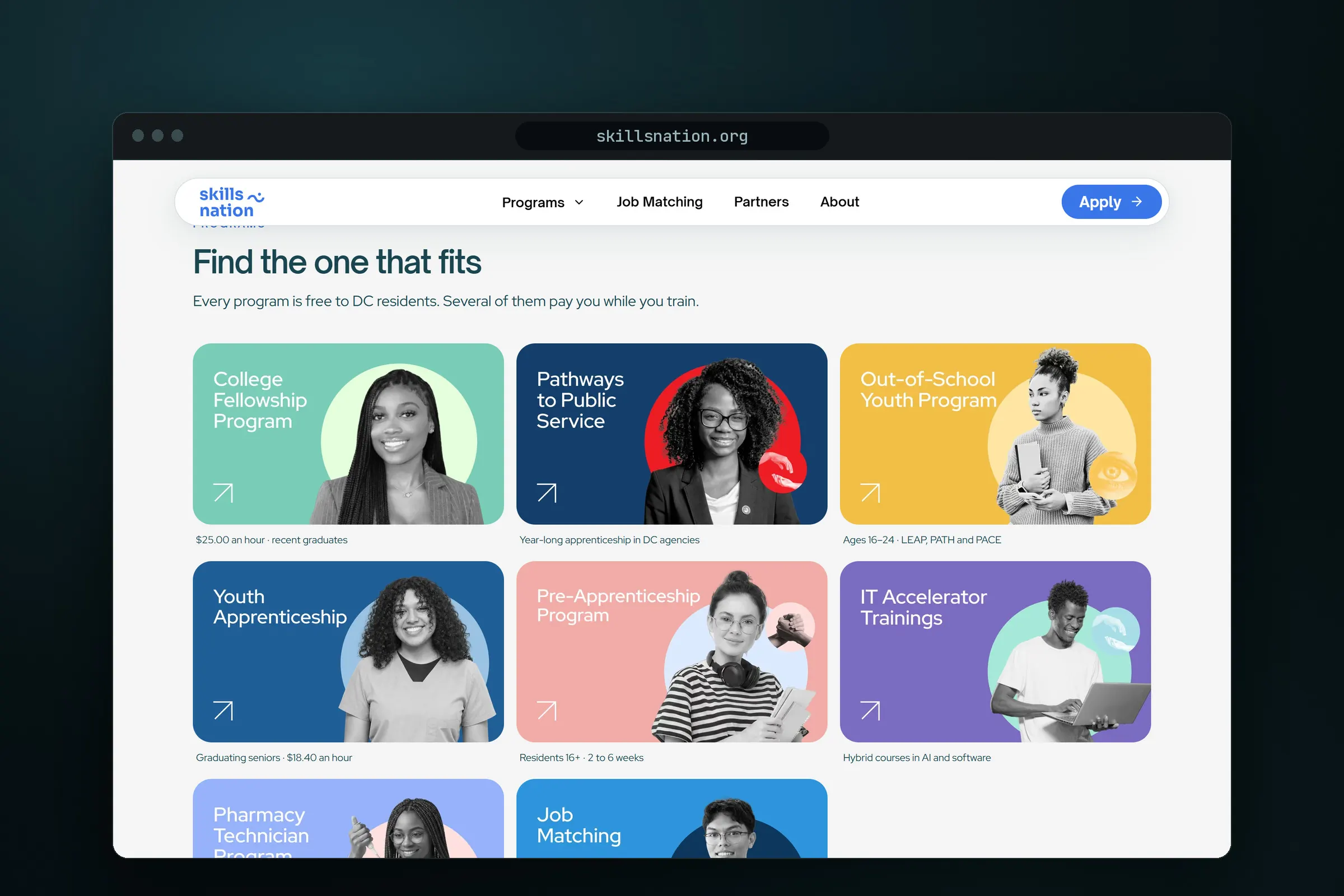Click the Programs nav label
Screen dimensions: 1344x896
[x=533, y=202]
